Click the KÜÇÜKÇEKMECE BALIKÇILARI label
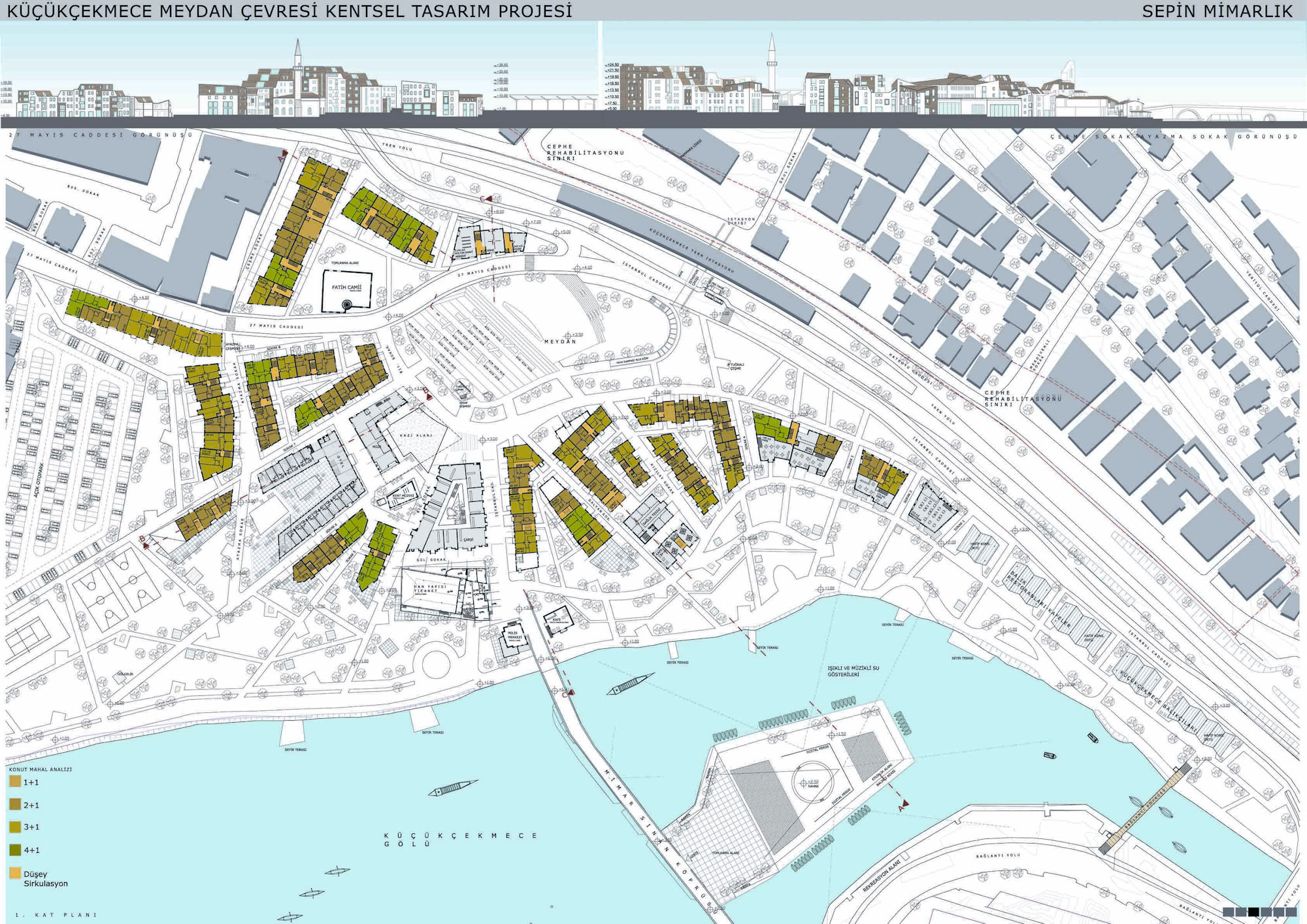Screen dimensions: 1307x924 [x=1157, y=701]
